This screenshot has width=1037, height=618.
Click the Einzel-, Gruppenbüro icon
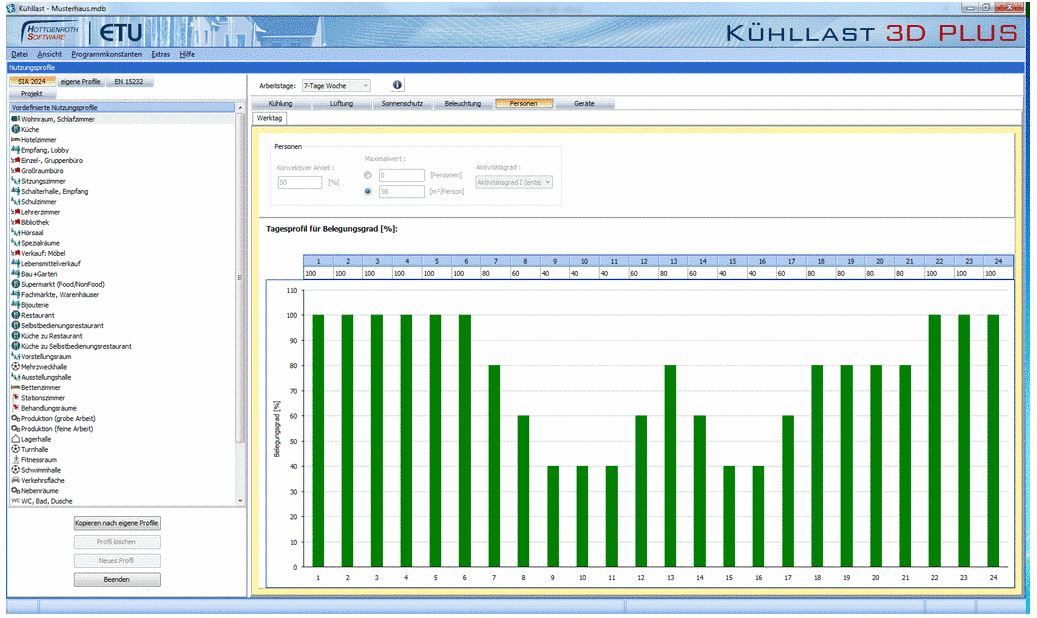15,160
